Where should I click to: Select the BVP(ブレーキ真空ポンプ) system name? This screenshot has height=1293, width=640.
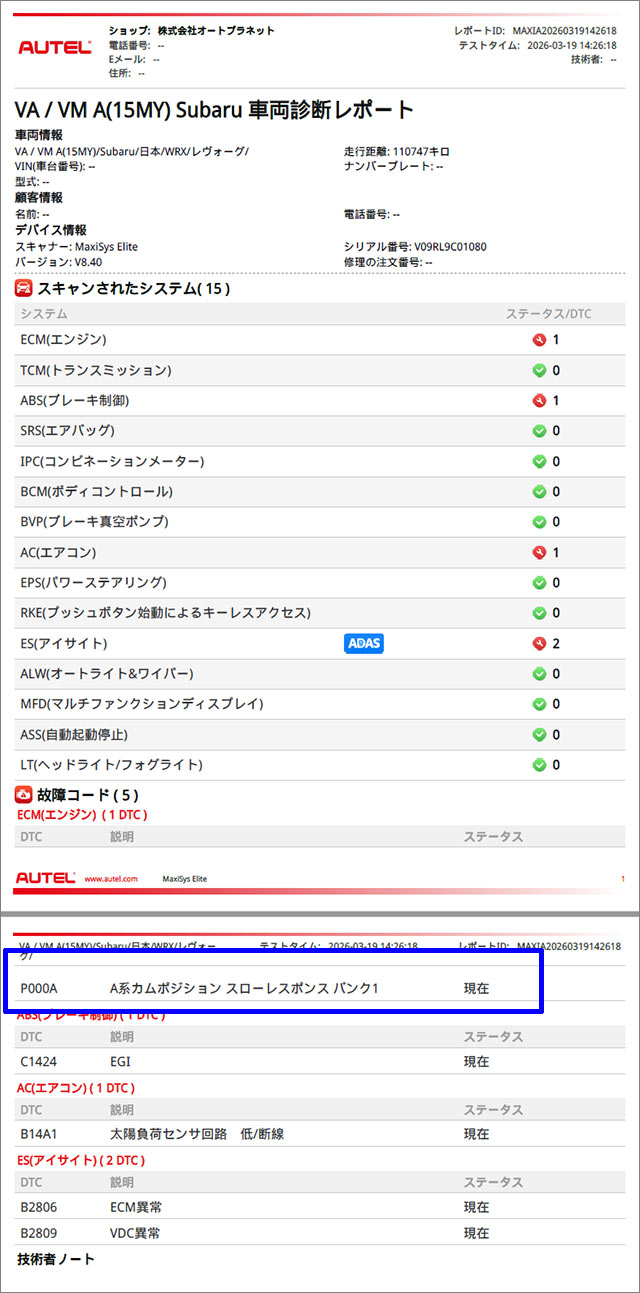[x=94, y=522]
